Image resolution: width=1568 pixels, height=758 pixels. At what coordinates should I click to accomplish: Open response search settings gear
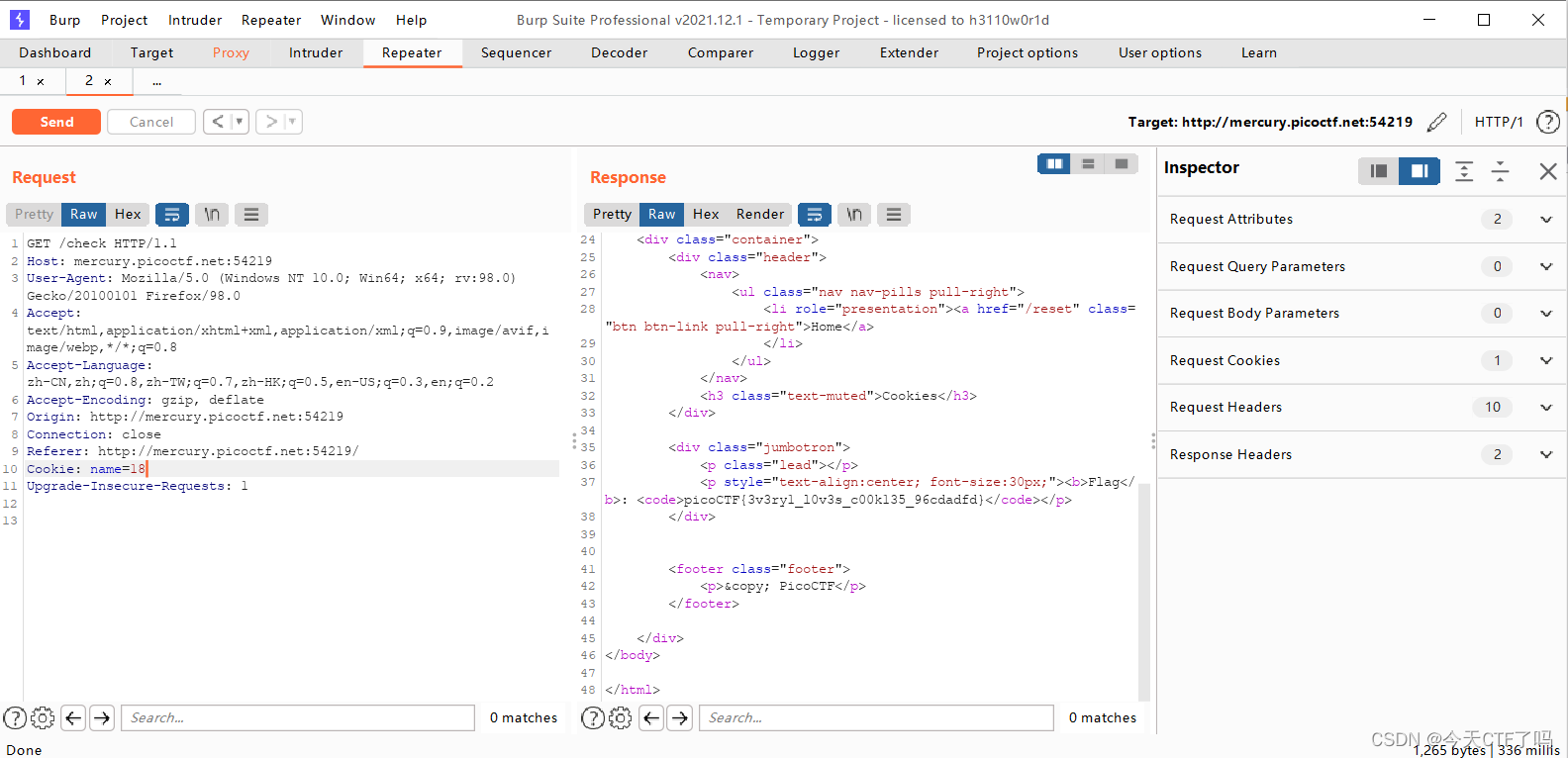(621, 717)
